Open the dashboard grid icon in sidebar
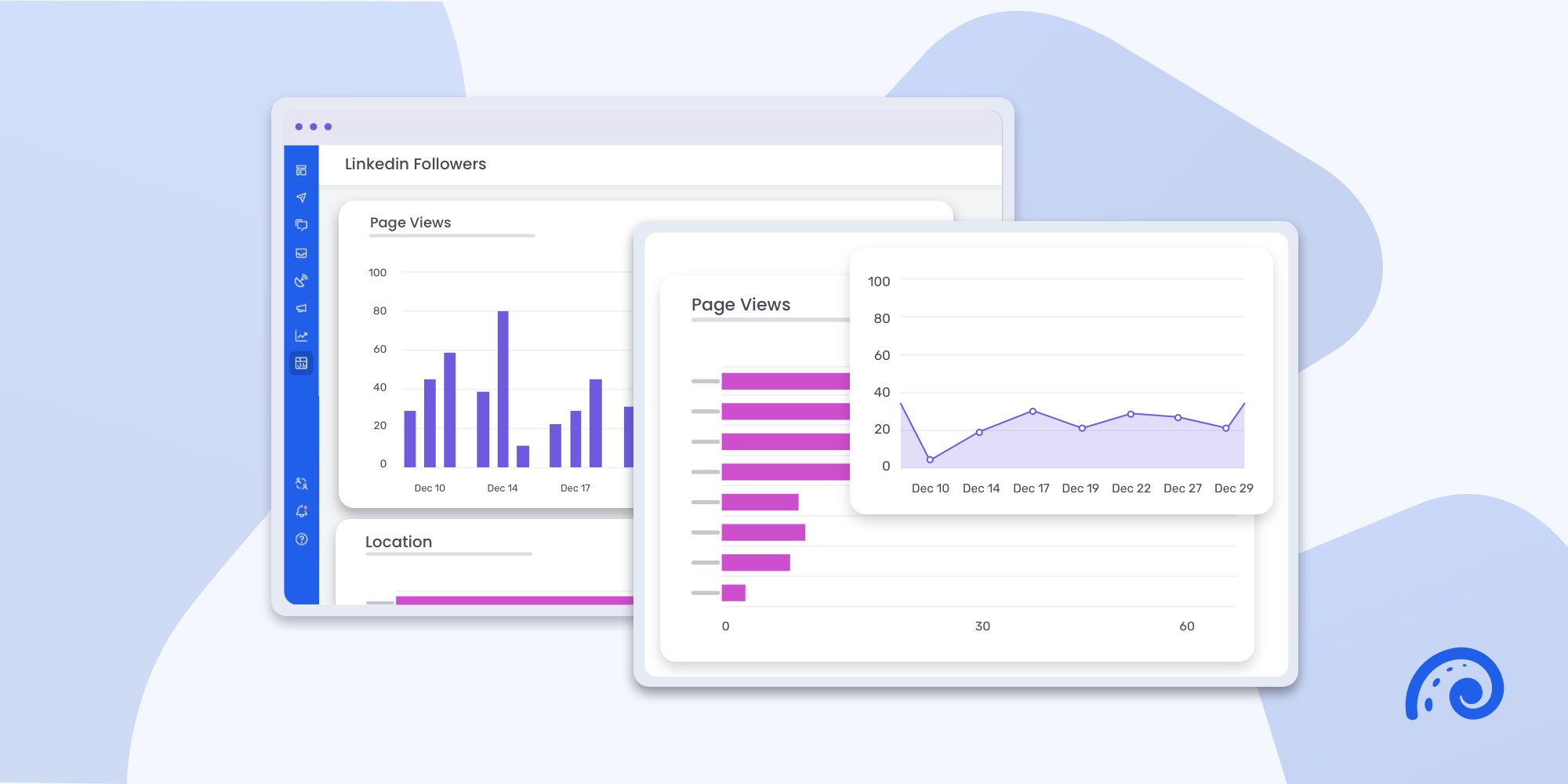Image resolution: width=1568 pixels, height=784 pixels. 302,170
